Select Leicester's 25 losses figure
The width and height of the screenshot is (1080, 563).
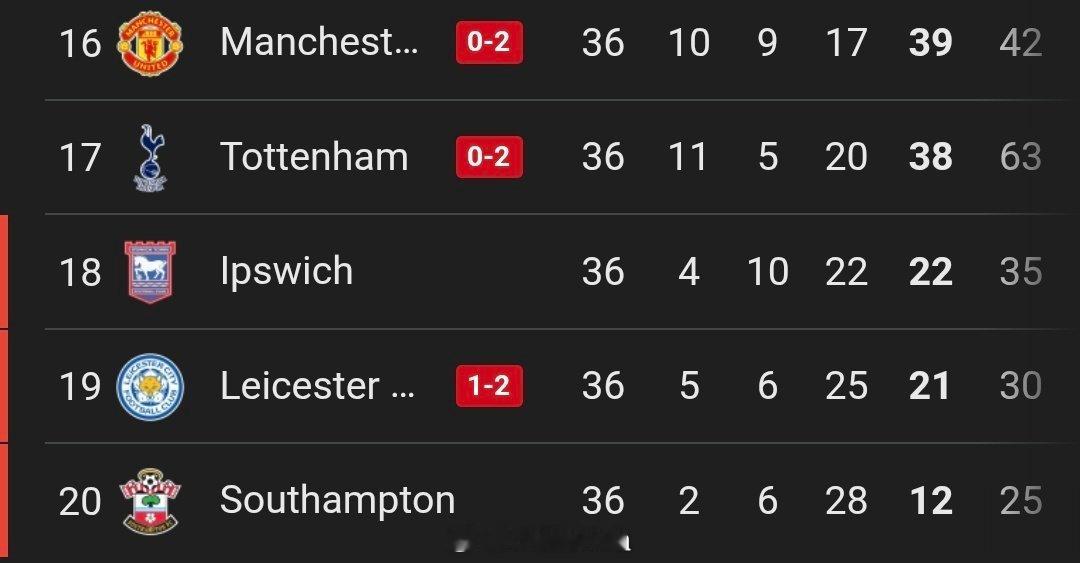point(846,386)
